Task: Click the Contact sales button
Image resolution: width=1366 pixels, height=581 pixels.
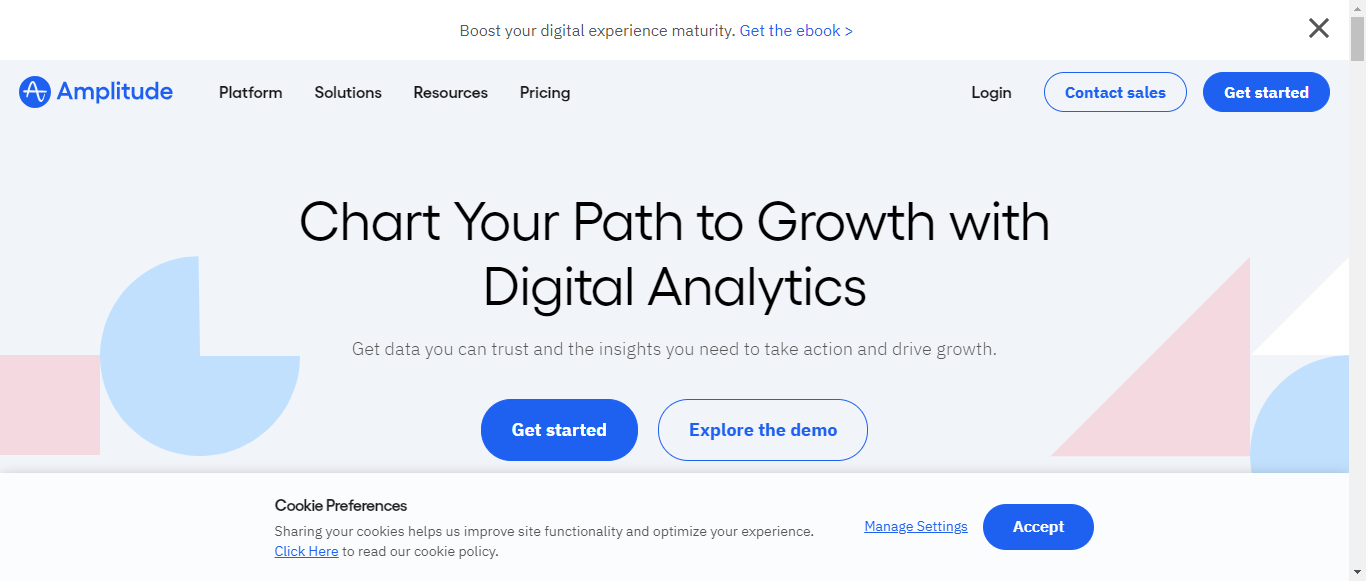Action: pyautogui.click(x=1115, y=92)
